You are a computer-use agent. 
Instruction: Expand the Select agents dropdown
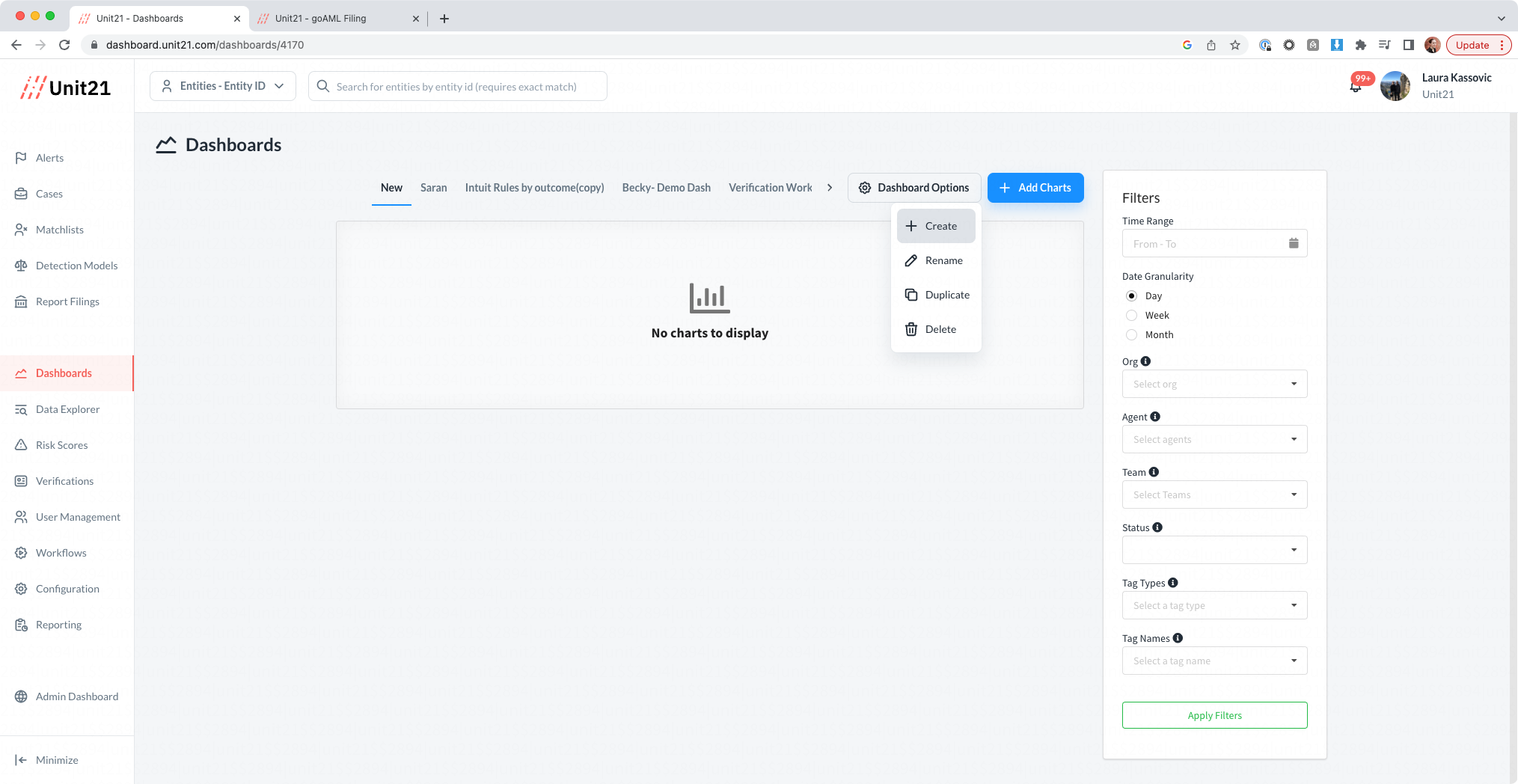(1214, 439)
